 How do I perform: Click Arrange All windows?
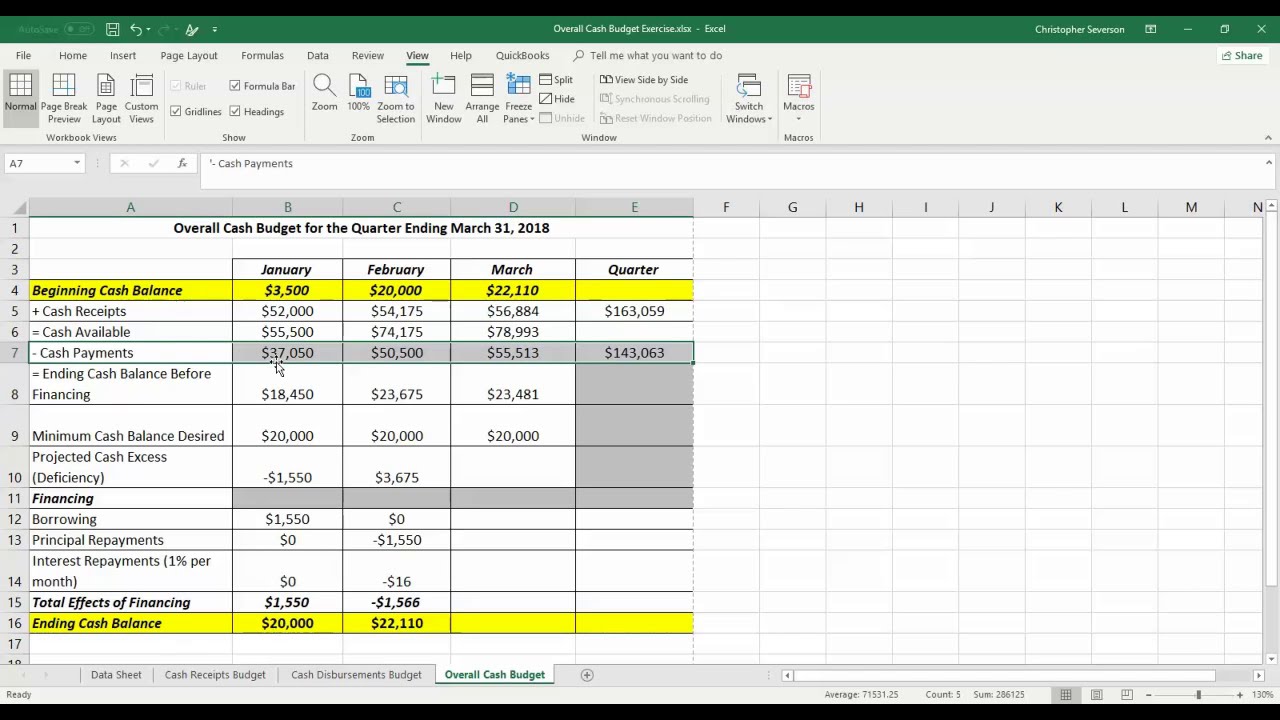click(482, 98)
